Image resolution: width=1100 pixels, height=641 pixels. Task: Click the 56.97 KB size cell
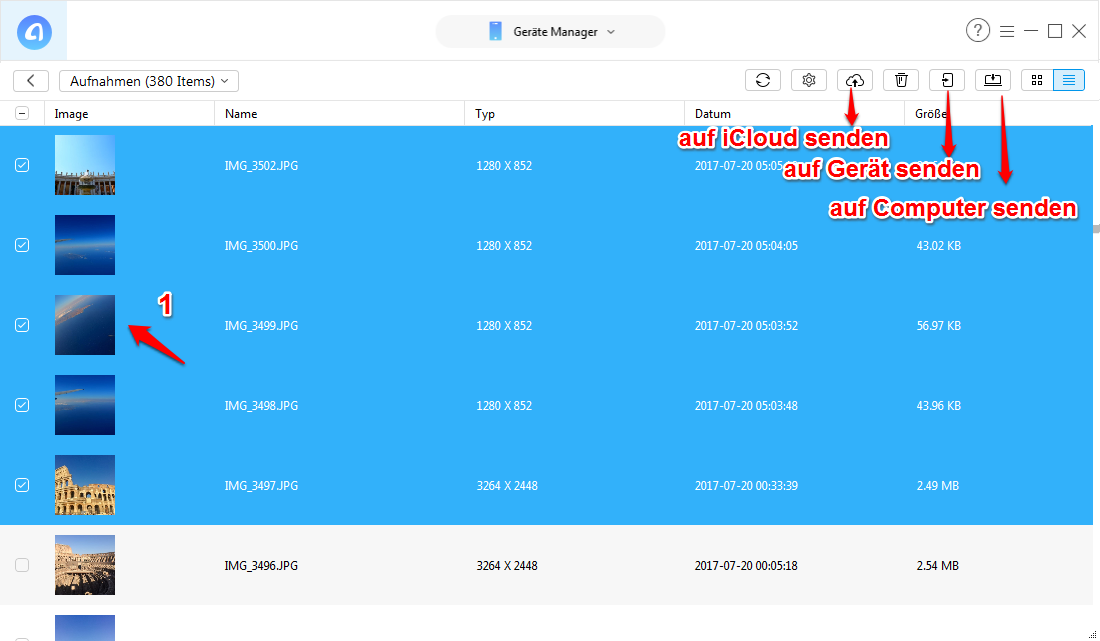[x=939, y=325]
